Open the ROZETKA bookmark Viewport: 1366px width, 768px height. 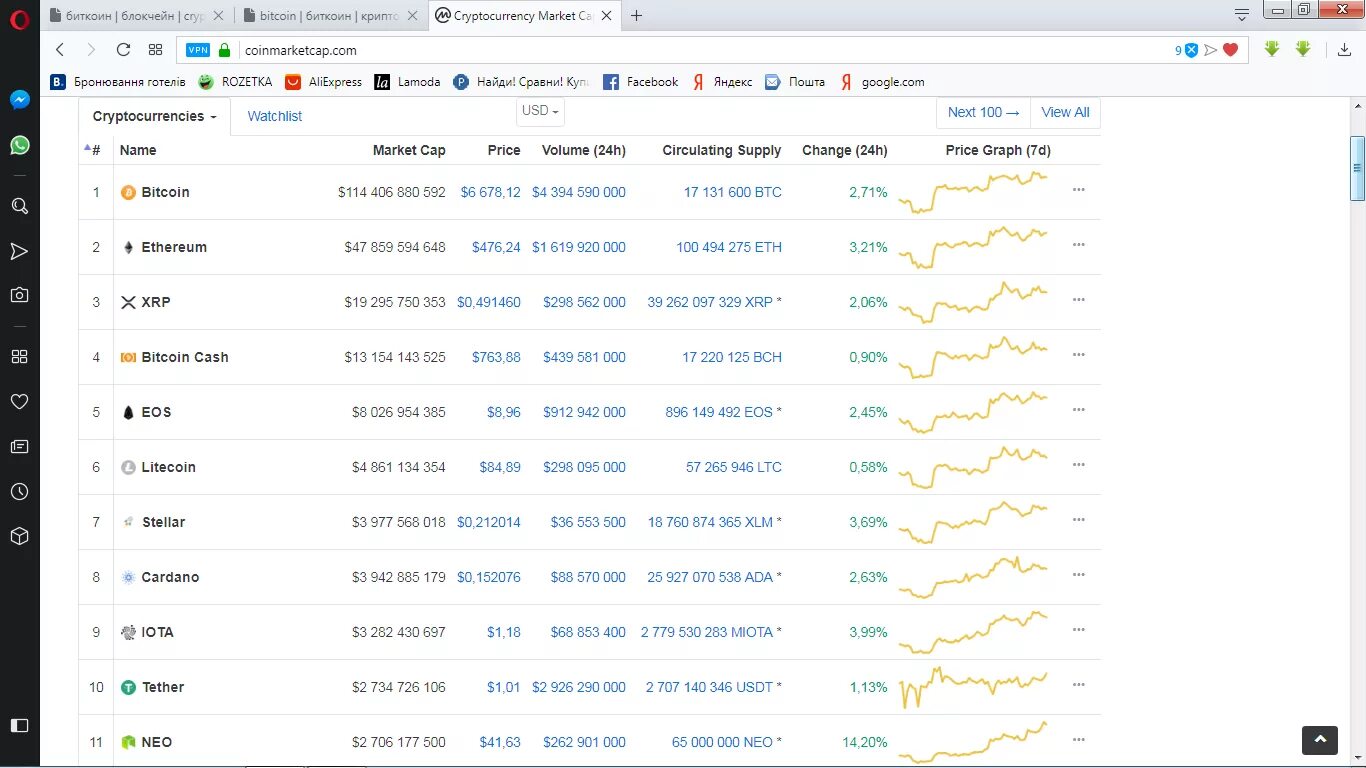(234, 82)
